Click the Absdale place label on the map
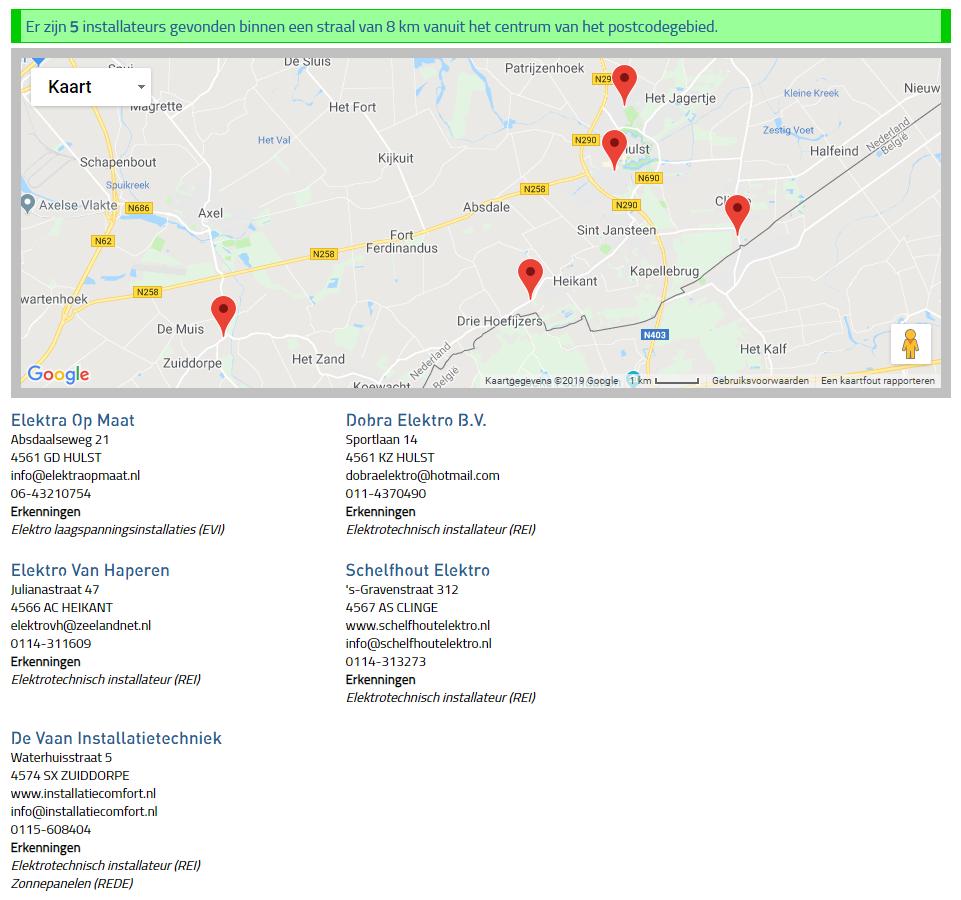 (487, 207)
